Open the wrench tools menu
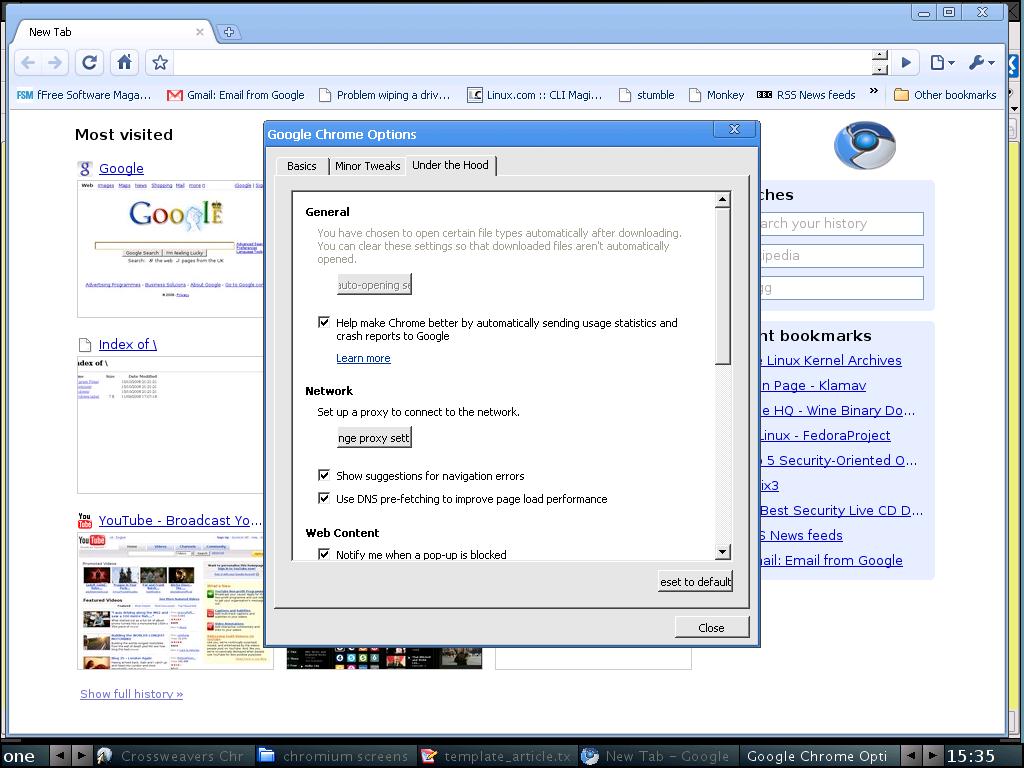The height and width of the screenshot is (768, 1024). click(982, 63)
